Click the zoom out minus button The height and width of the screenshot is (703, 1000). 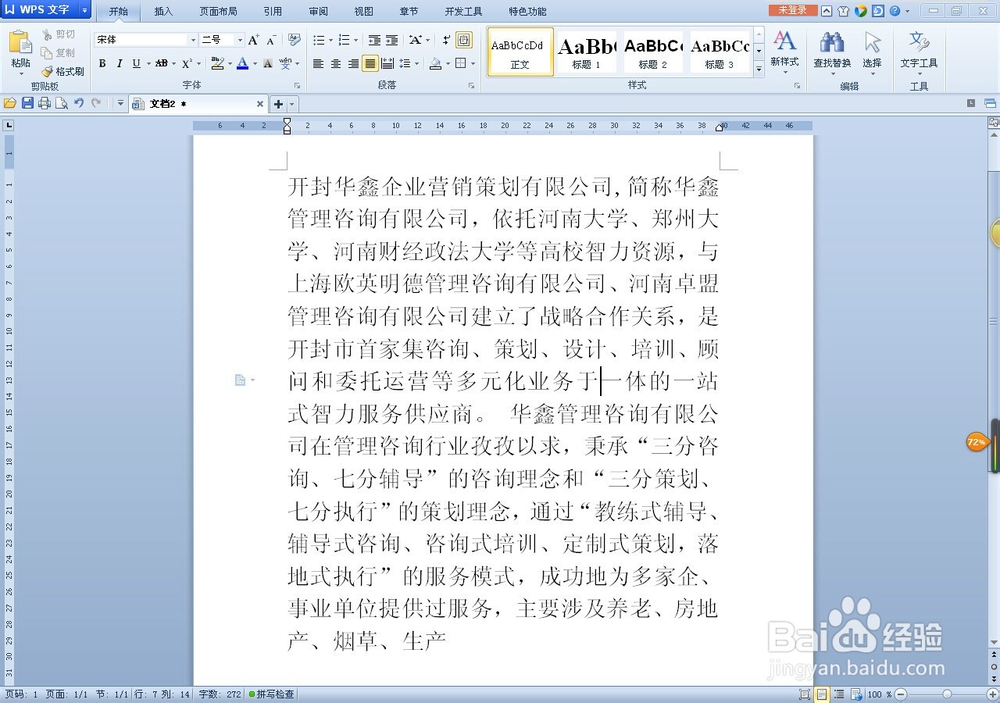tap(901, 694)
